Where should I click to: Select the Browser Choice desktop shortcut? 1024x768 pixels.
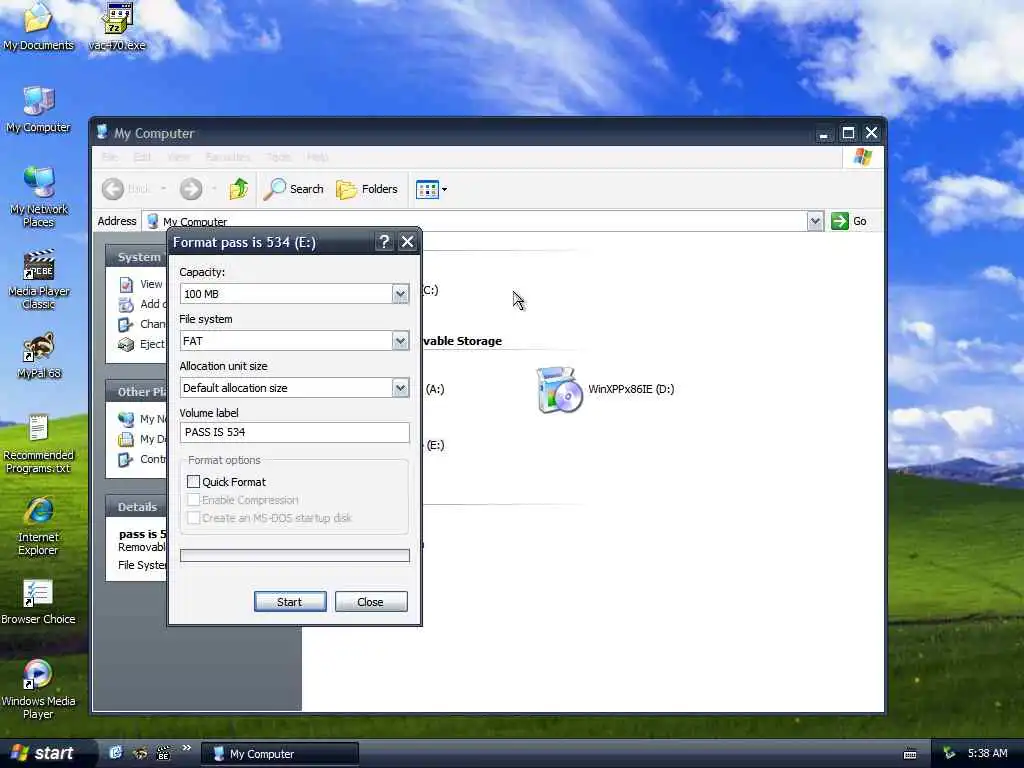coord(38,601)
